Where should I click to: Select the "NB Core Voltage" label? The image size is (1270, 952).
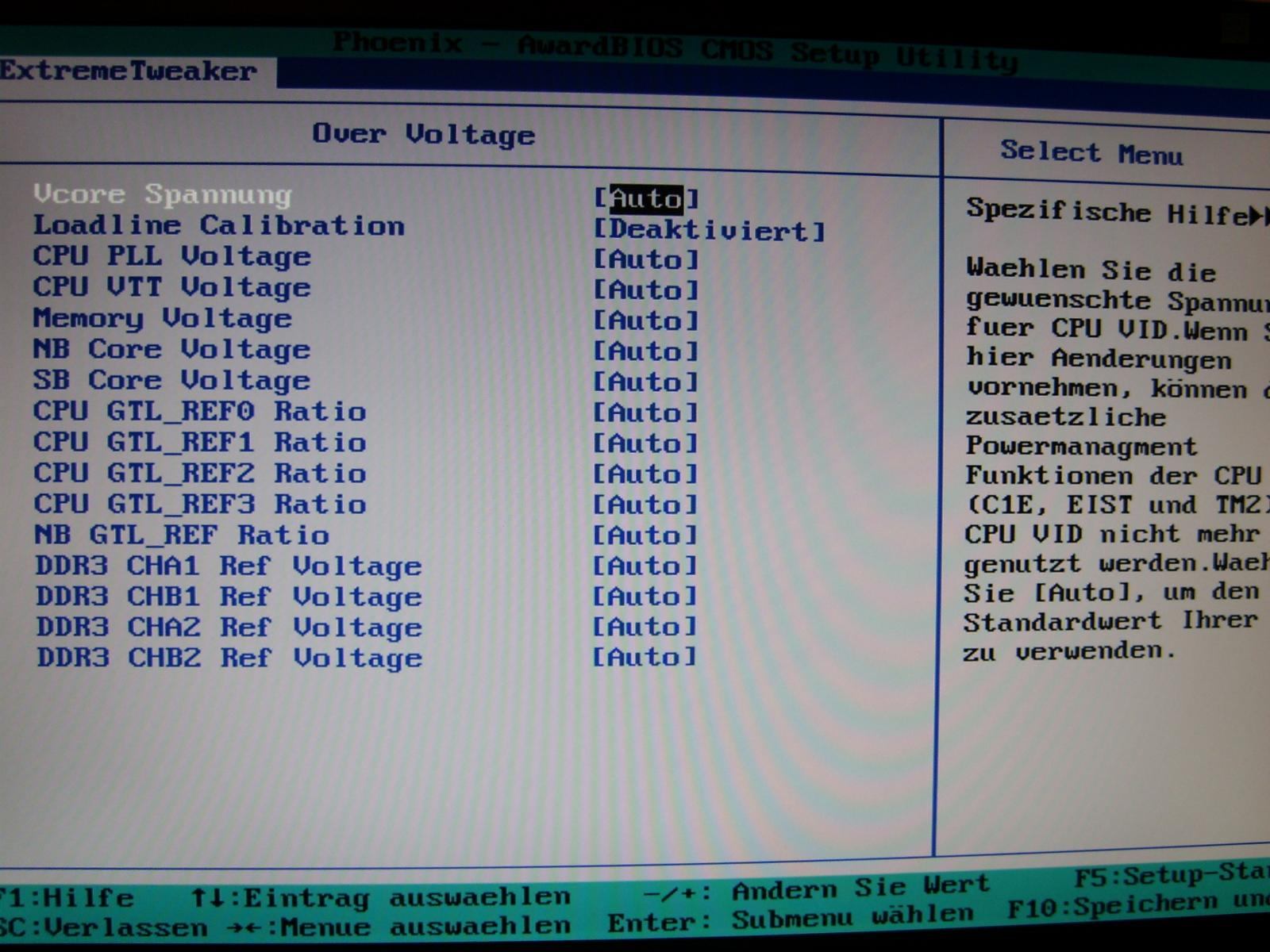172,349
